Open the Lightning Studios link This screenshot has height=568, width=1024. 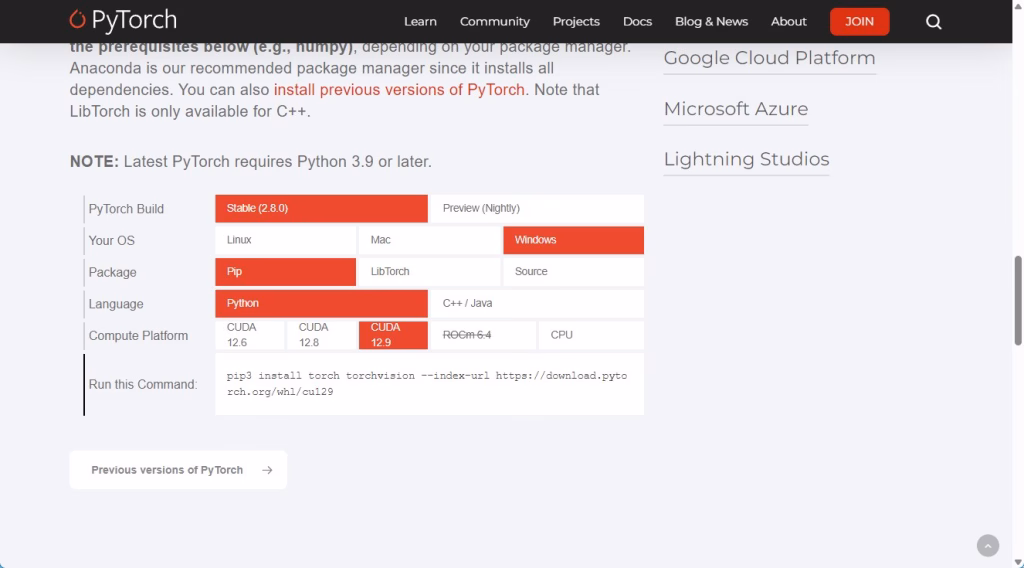point(746,159)
